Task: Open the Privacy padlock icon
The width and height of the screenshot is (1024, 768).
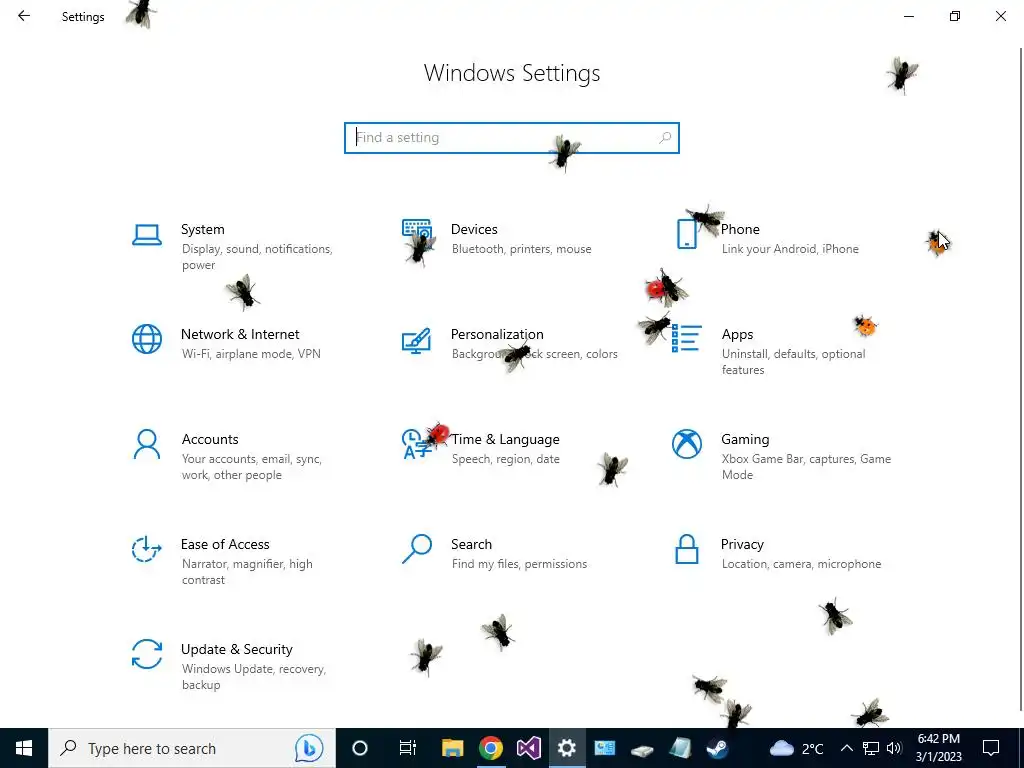Action: click(686, 549)
